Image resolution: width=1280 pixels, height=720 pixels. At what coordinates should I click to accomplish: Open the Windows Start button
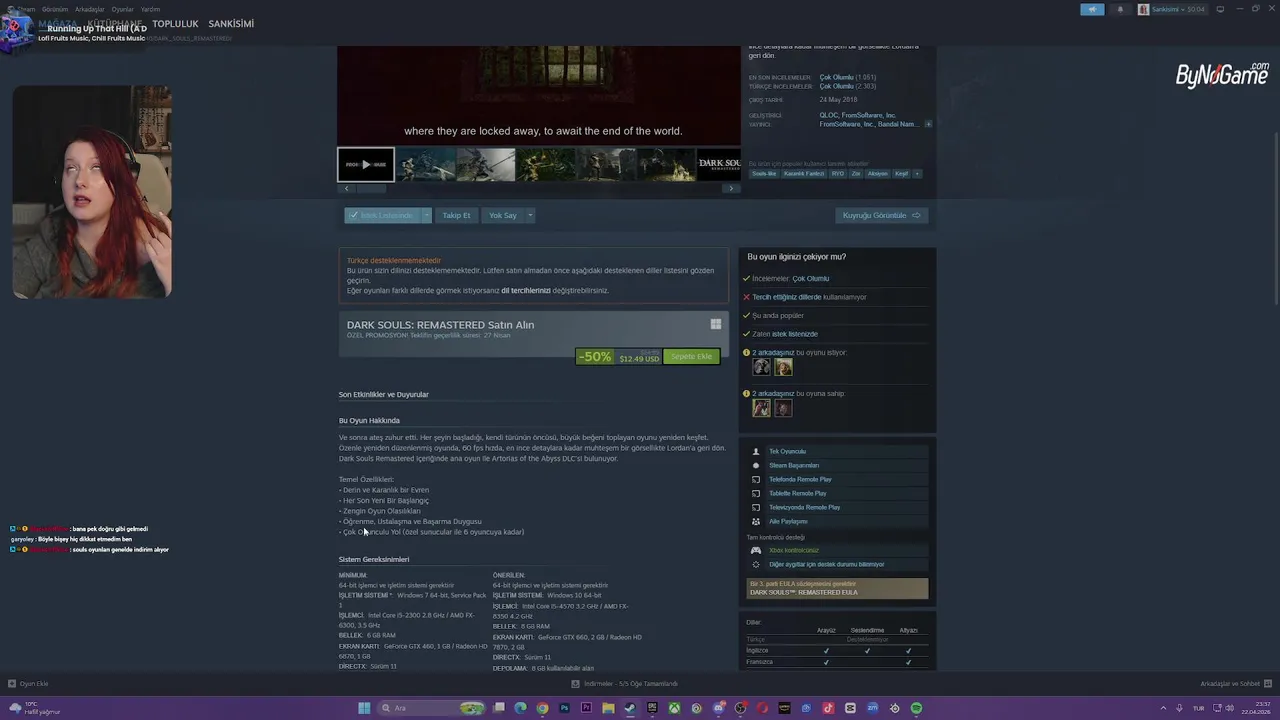pos(364,708)
